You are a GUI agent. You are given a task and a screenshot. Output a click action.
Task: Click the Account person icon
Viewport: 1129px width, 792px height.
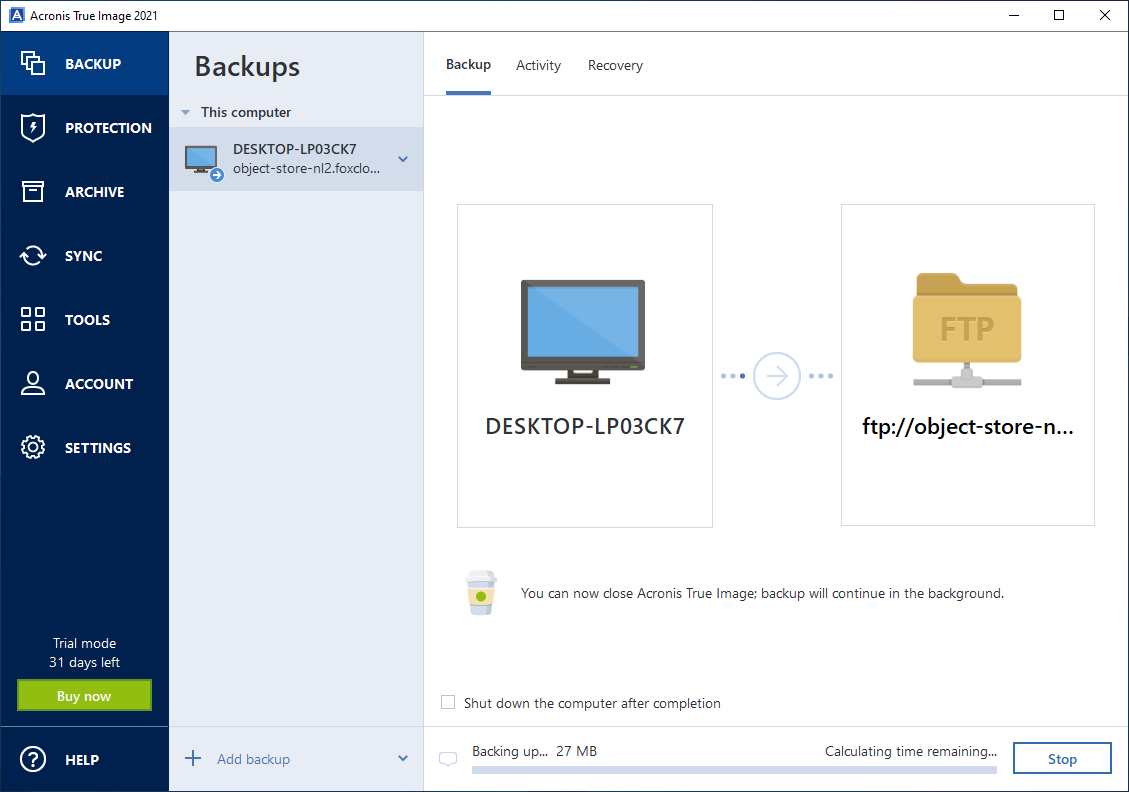33,384
